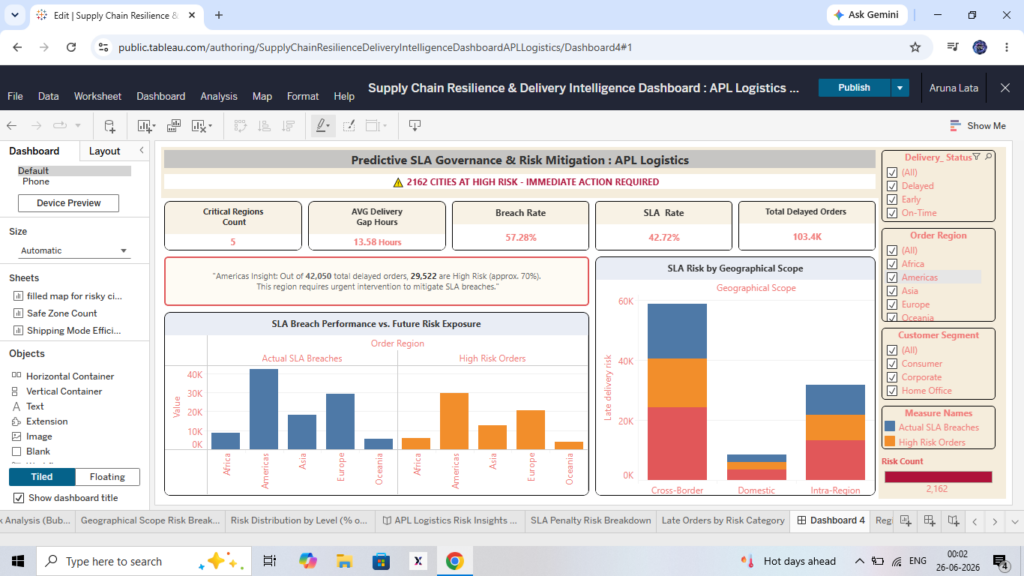Viewport: 1024px width, 576px height.
Task: Click the Aruna Lata account name
Action: pyautogui.click(x=953, y=88)
